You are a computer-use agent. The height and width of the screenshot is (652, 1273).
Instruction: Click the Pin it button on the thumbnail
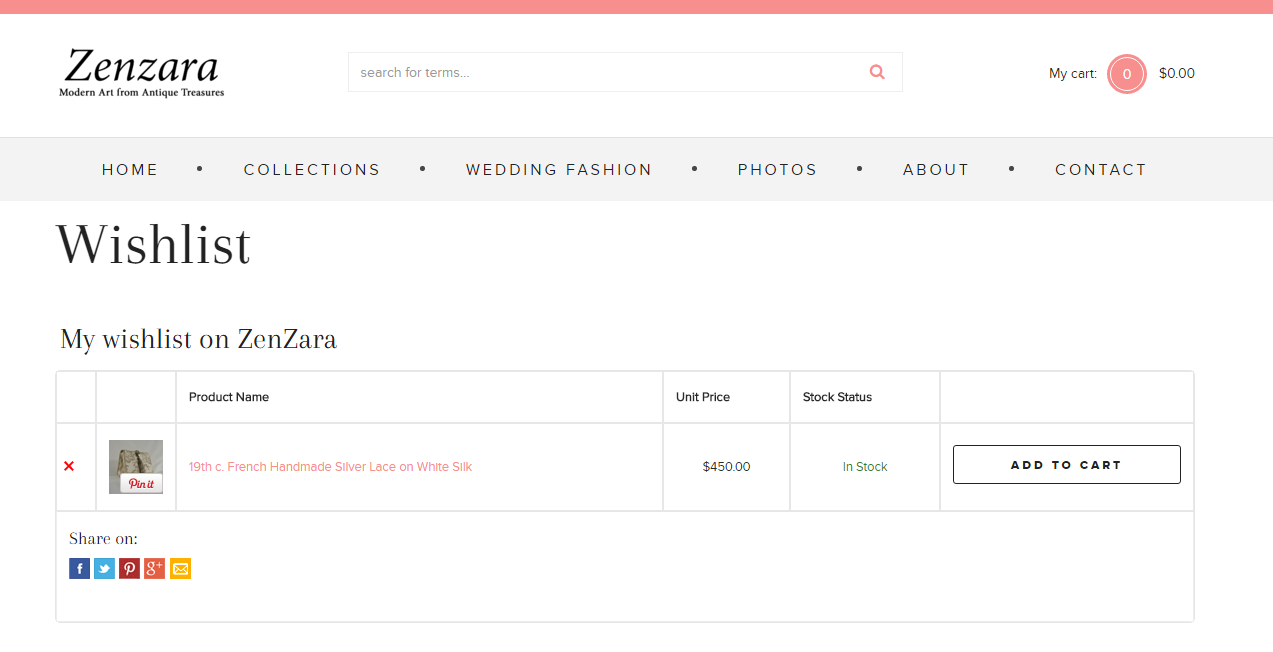pos(141,484)
